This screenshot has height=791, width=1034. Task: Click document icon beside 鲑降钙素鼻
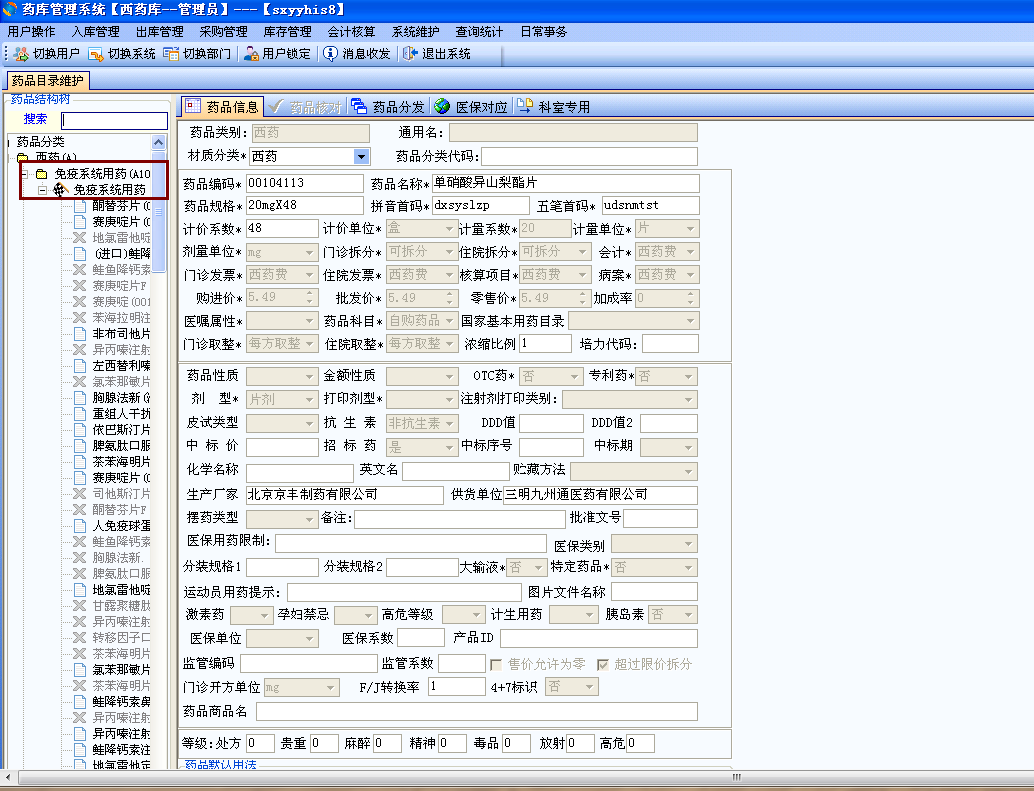pyautogui.click(x=80, y=701)
